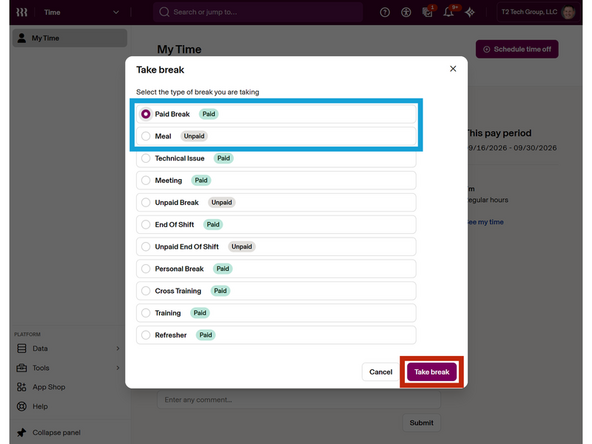The image size is (592, 444).
Task: Click the Enter any comment field
Action: click(x=299, y=400)
